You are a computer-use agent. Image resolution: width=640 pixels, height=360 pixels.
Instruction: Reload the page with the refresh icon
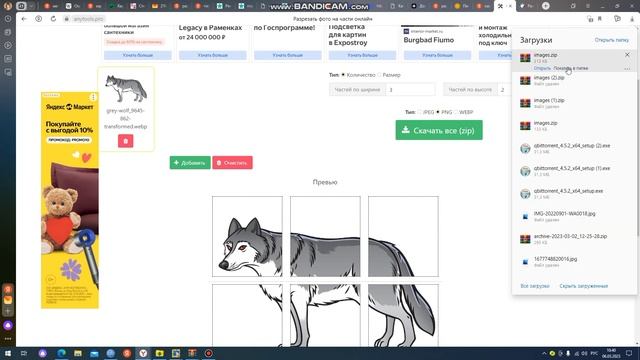(x=53, y=19)
